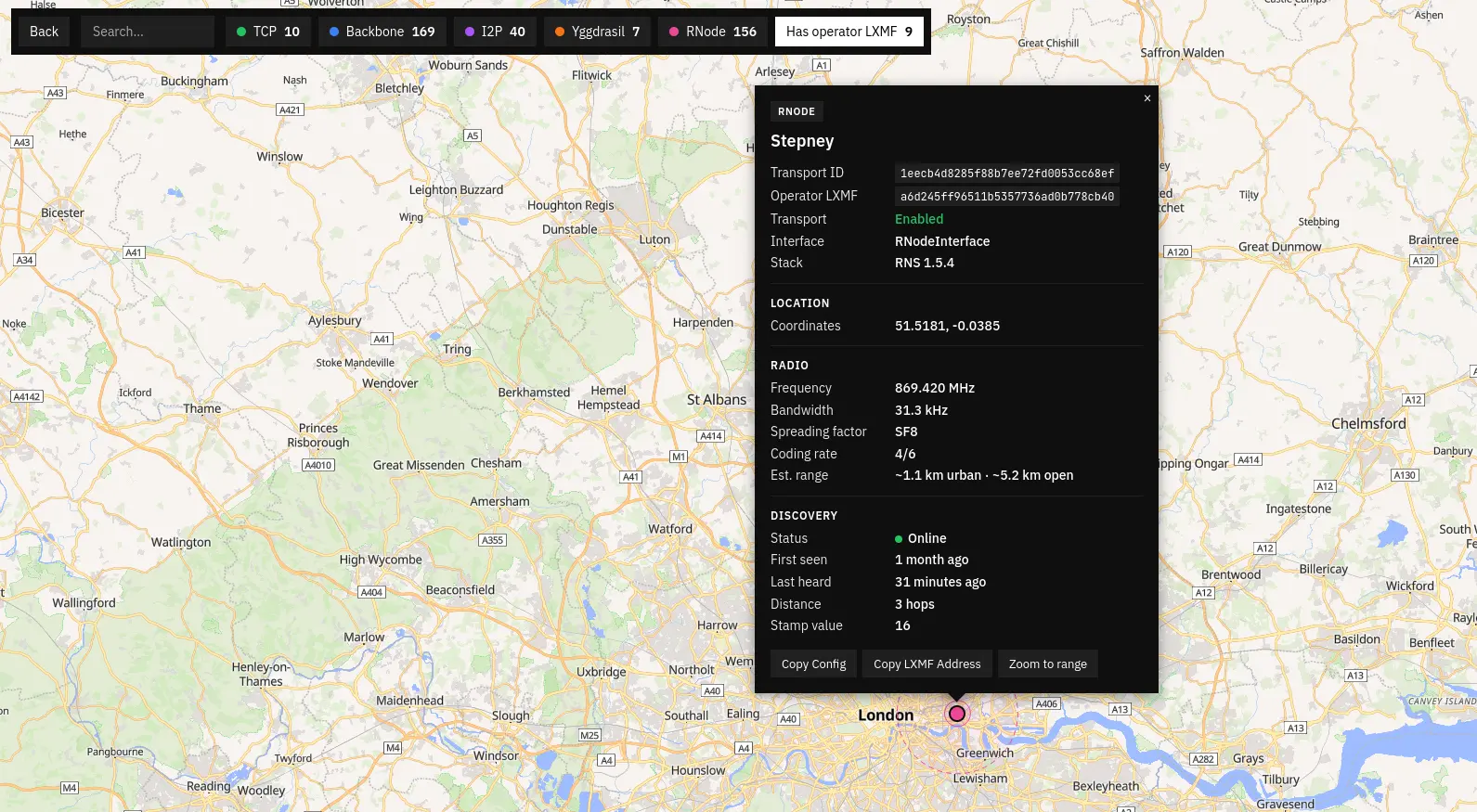Click the Operator LXMF hash value
Screen dimensions: 1477x812
click(x=1006, y=197)
